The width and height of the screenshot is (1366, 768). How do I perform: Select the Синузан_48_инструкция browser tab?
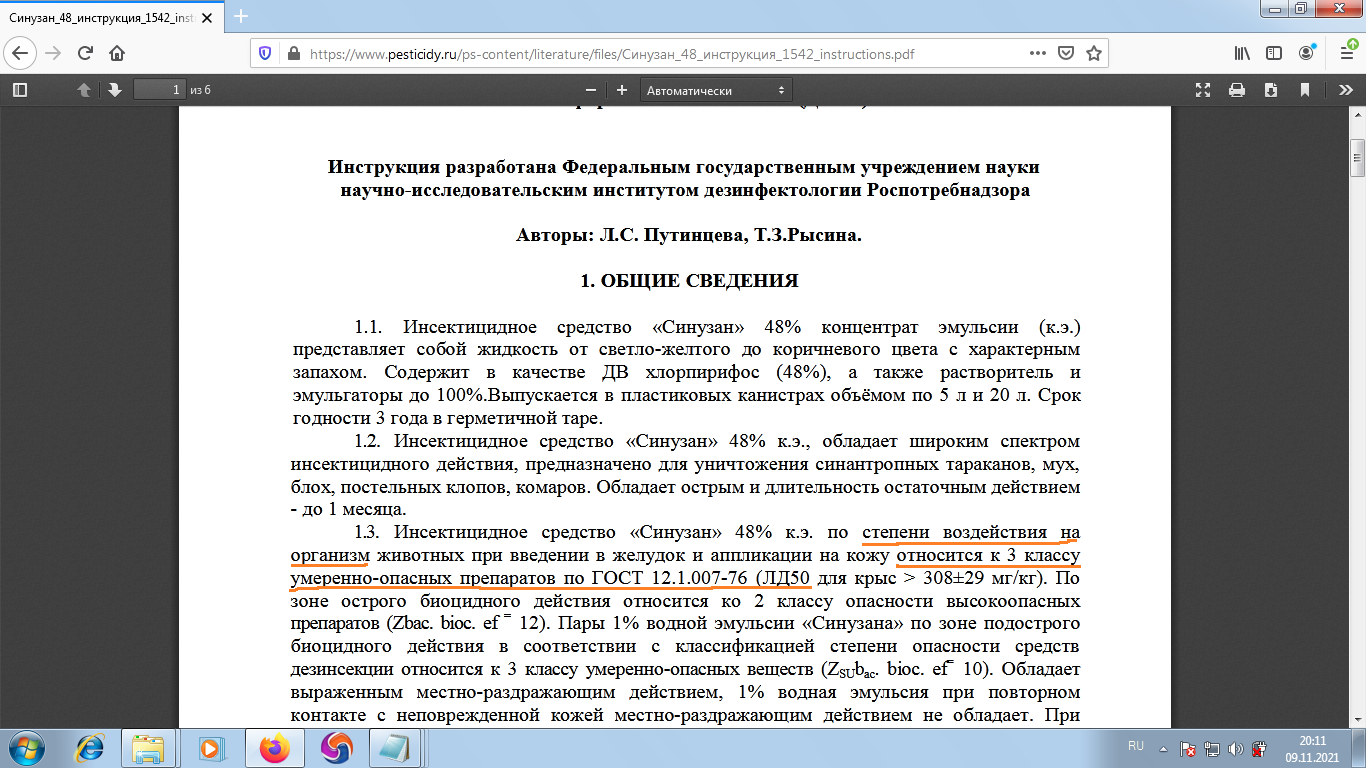click(x=100, y=16)
